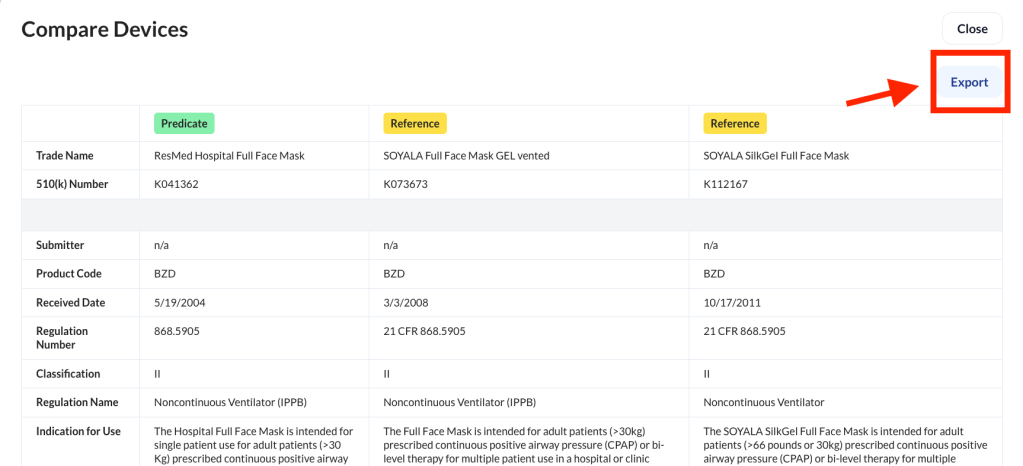The width and height of the screenshot is (1023, 466).
Task: Click received date 5/19/2004
Action: click(x=180, y=302)
